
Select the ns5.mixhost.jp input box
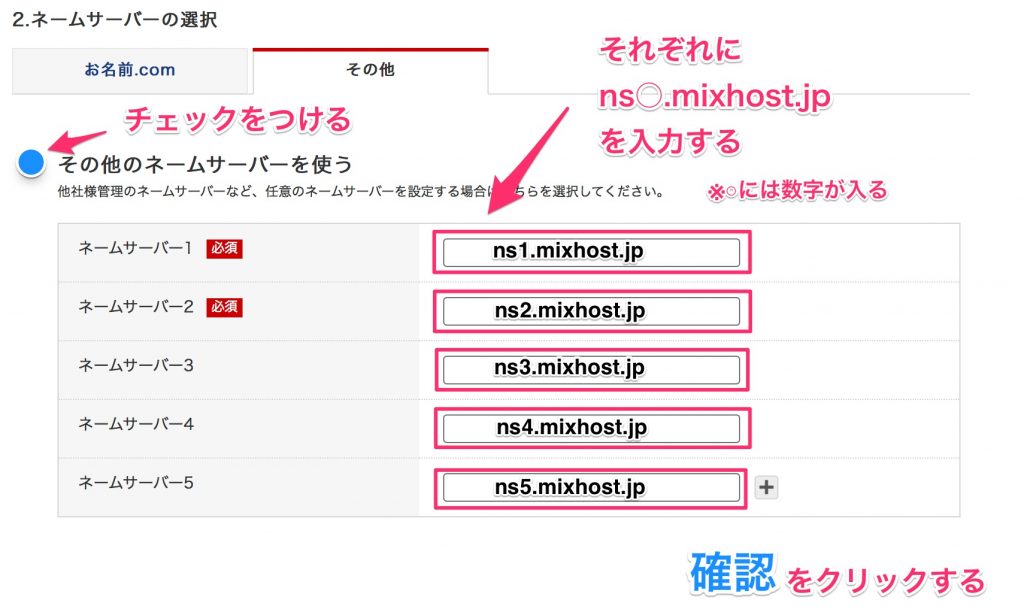[591, 487]
